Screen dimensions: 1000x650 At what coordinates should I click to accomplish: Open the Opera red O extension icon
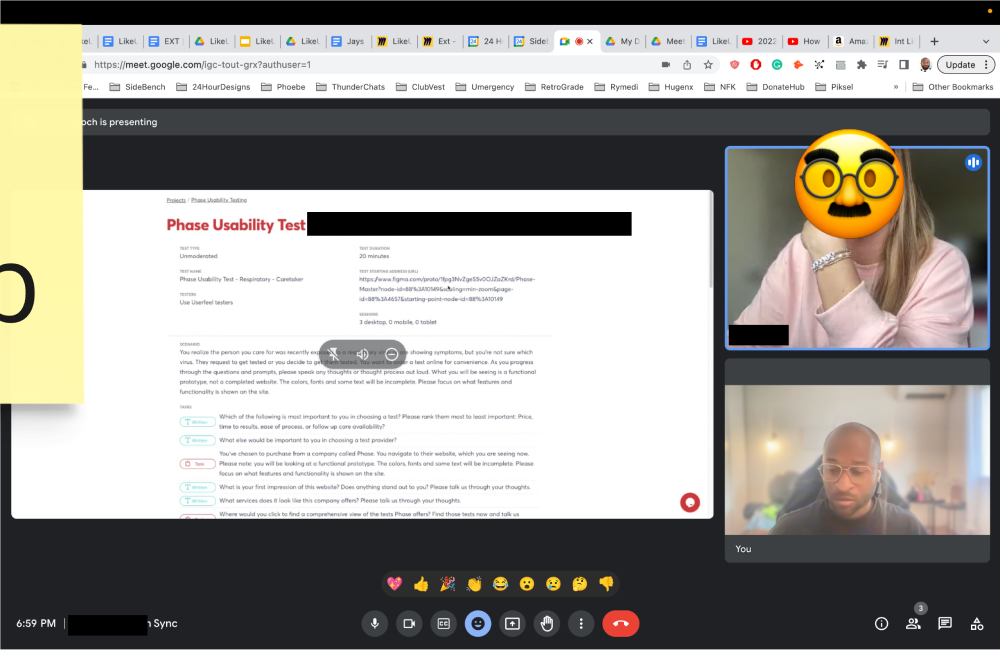pos(756,64)
